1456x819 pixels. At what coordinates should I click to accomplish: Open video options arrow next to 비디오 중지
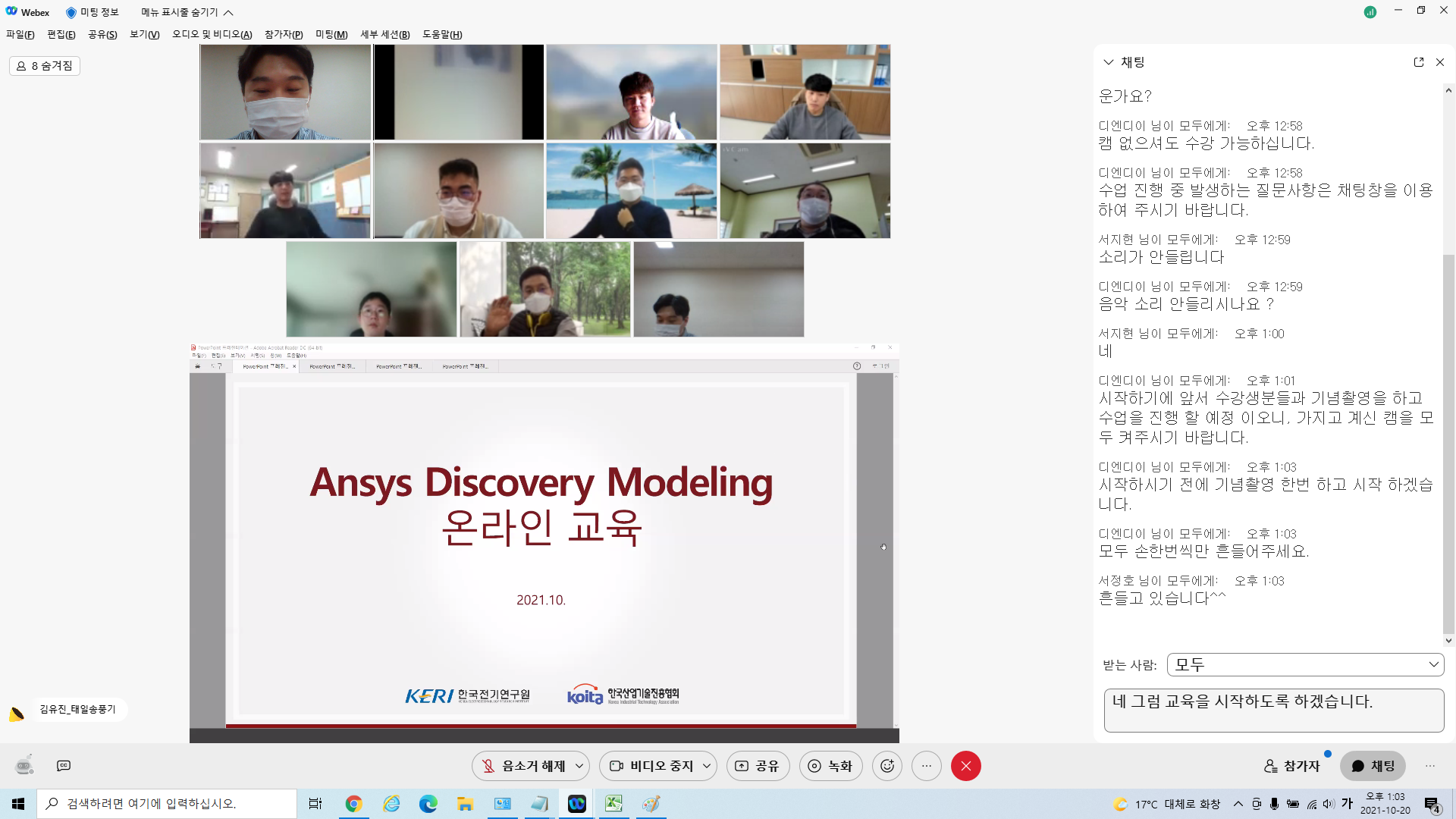click(708, 766)
